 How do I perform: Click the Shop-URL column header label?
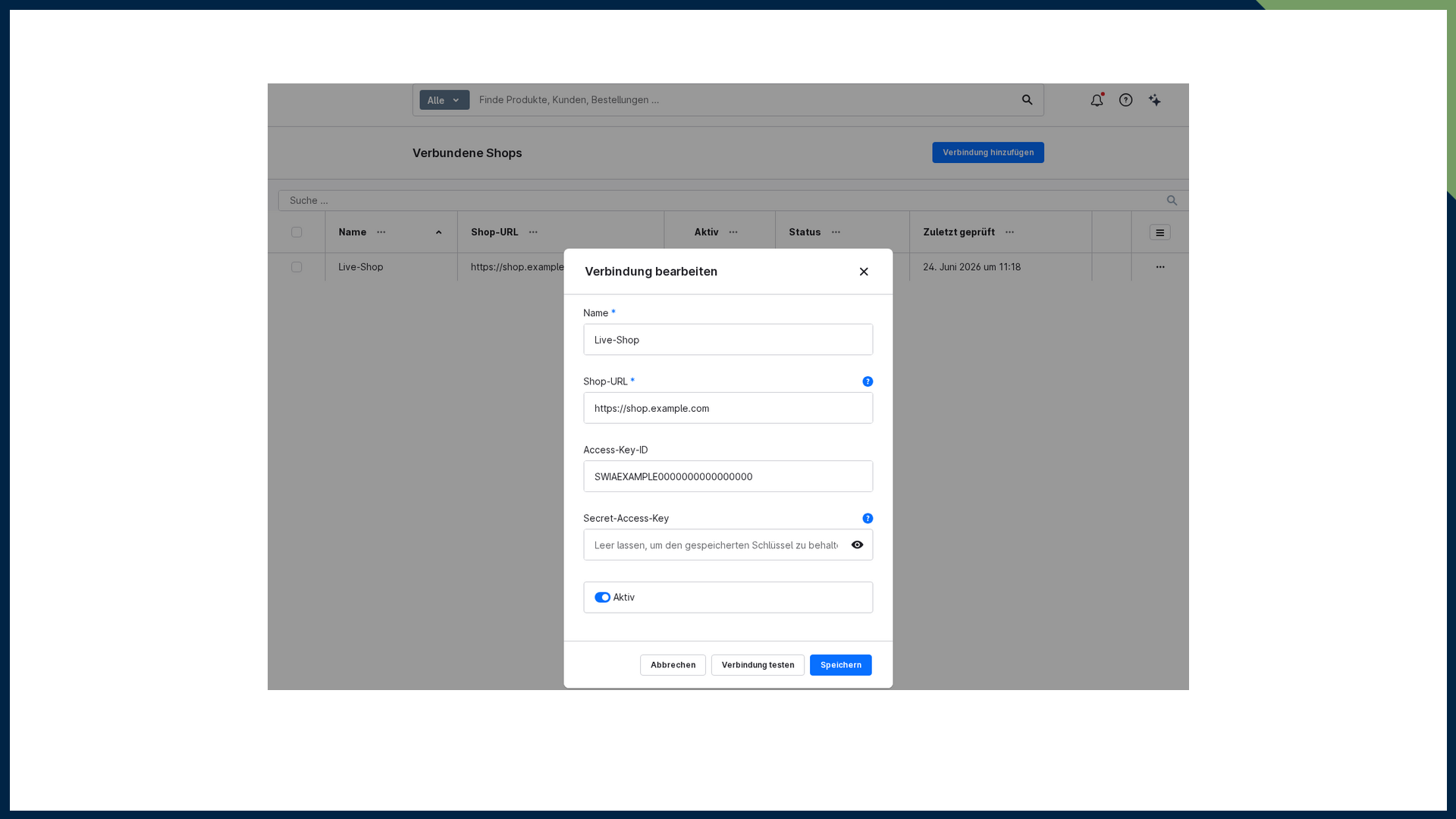click(494, 232)
